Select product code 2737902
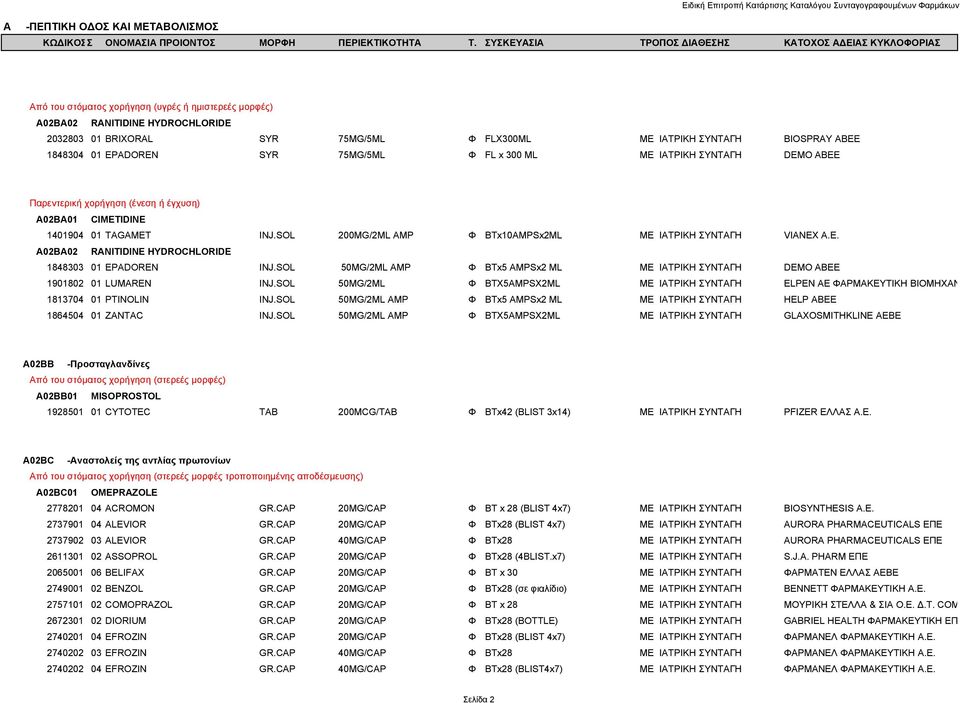The image size is (960, 703). (x=65, y=541)
